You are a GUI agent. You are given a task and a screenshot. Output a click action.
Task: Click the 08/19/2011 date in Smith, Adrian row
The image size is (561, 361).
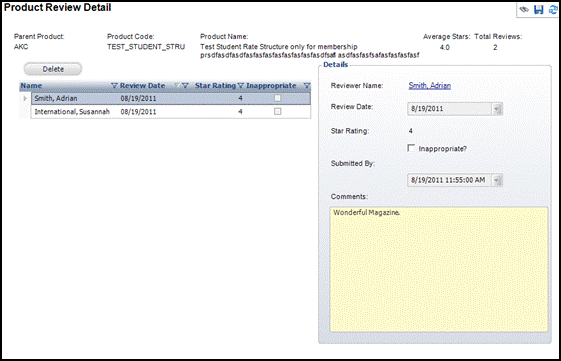pyautogui.click(x=138, y=98)
